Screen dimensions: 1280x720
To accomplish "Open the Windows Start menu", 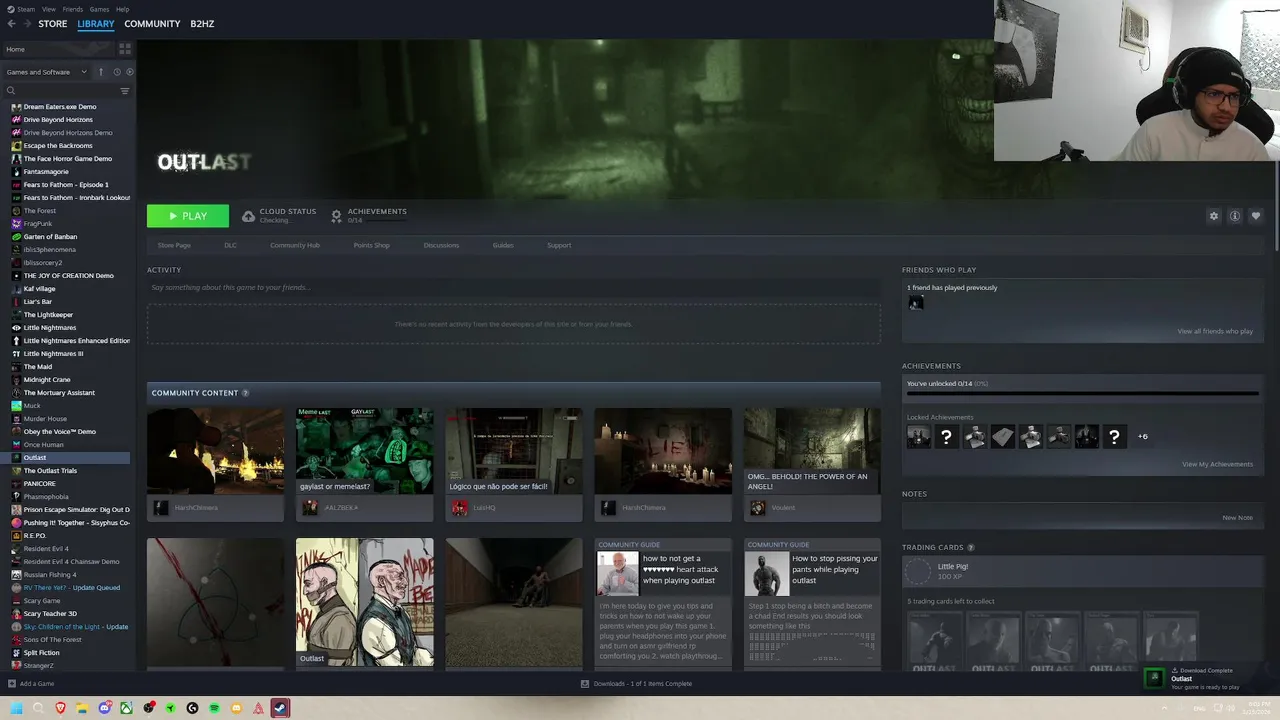I will (16, 708).
